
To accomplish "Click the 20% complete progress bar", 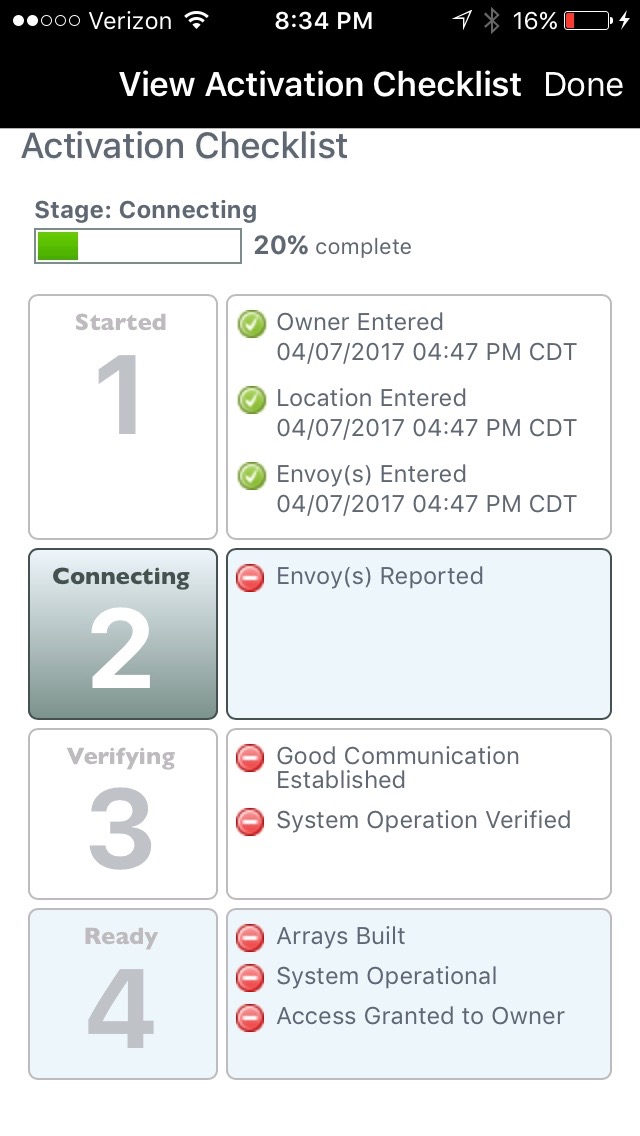I will tap(138, 246).
